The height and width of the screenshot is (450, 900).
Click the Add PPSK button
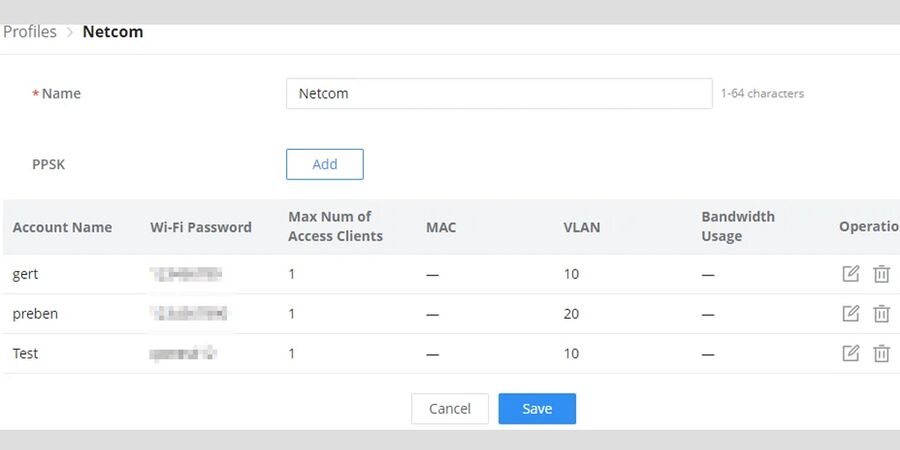point(324,164)
